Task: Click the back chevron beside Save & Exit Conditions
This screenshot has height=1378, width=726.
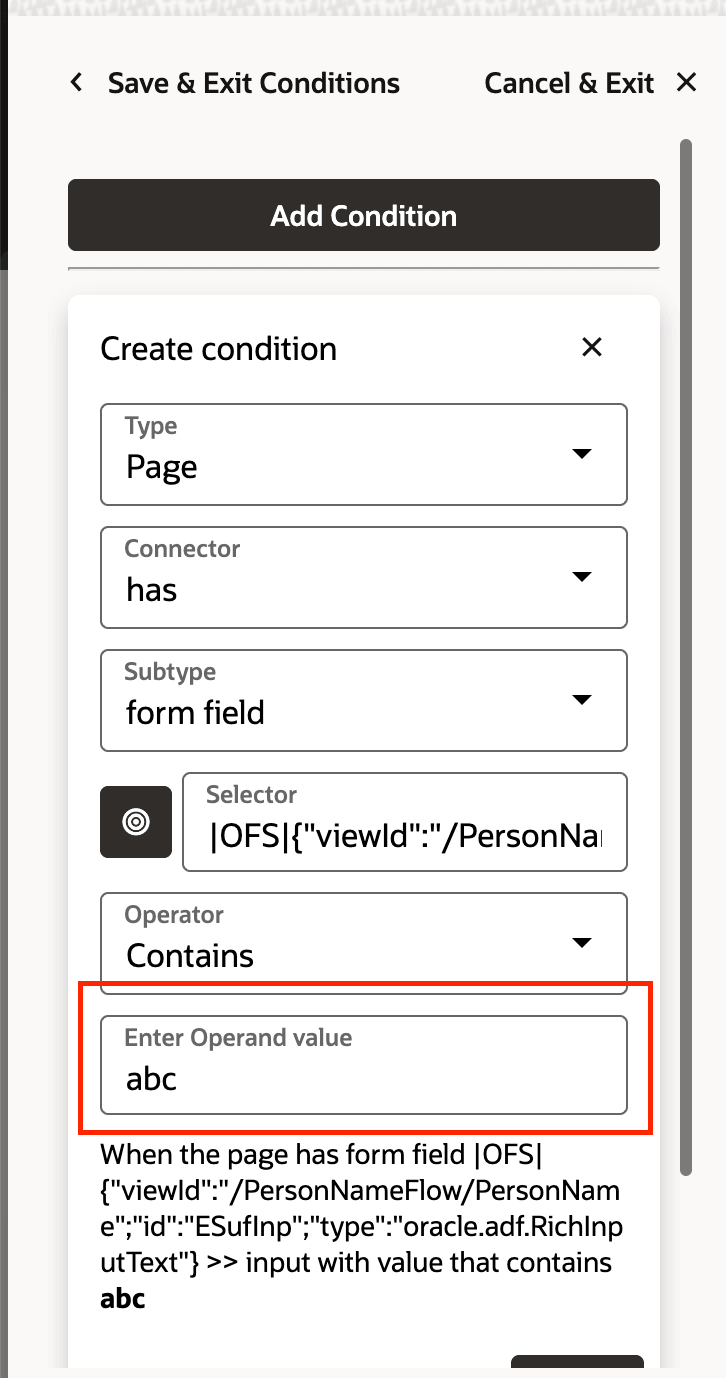Action: [77, 83]
